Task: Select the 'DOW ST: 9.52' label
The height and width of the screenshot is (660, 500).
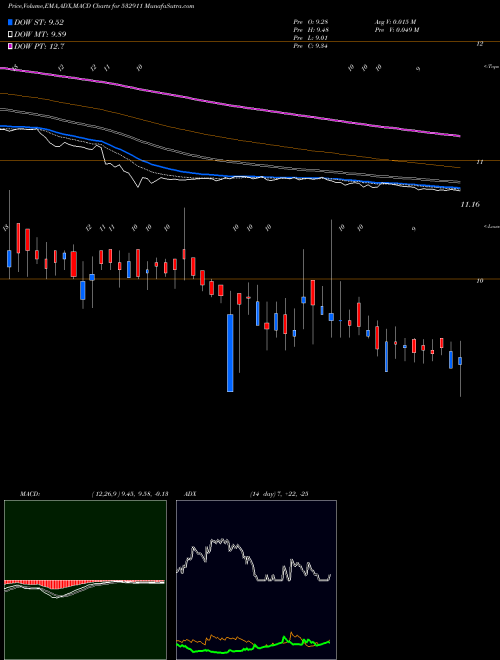Action: [x=39, y=22]
